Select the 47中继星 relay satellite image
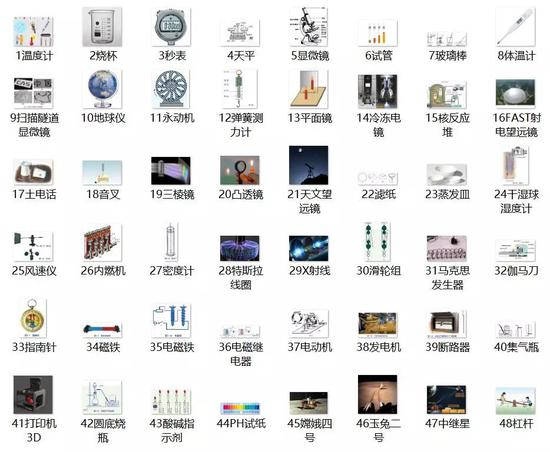550x452 pixels. (447, 399)
